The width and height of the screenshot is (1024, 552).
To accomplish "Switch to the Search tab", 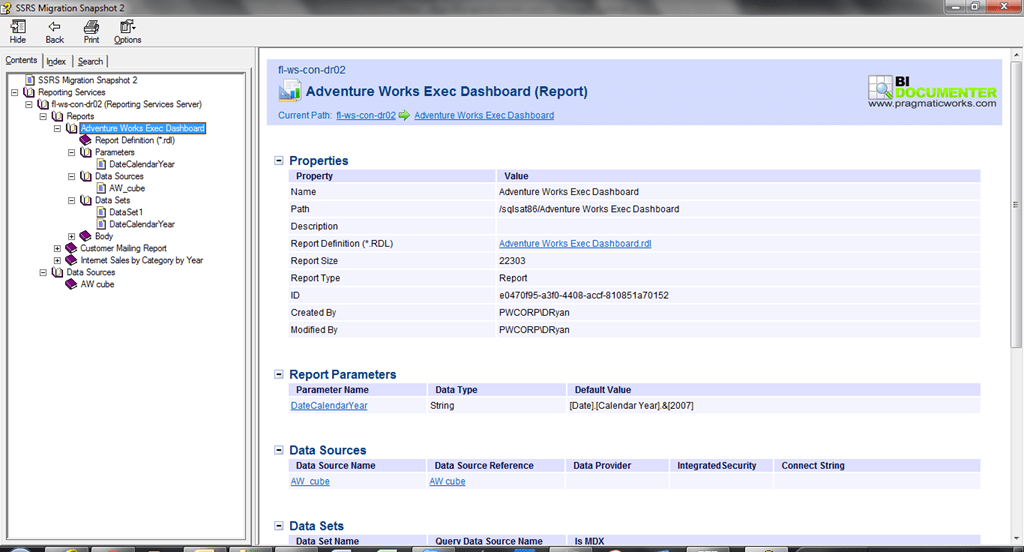I will (x=90, y=61).
